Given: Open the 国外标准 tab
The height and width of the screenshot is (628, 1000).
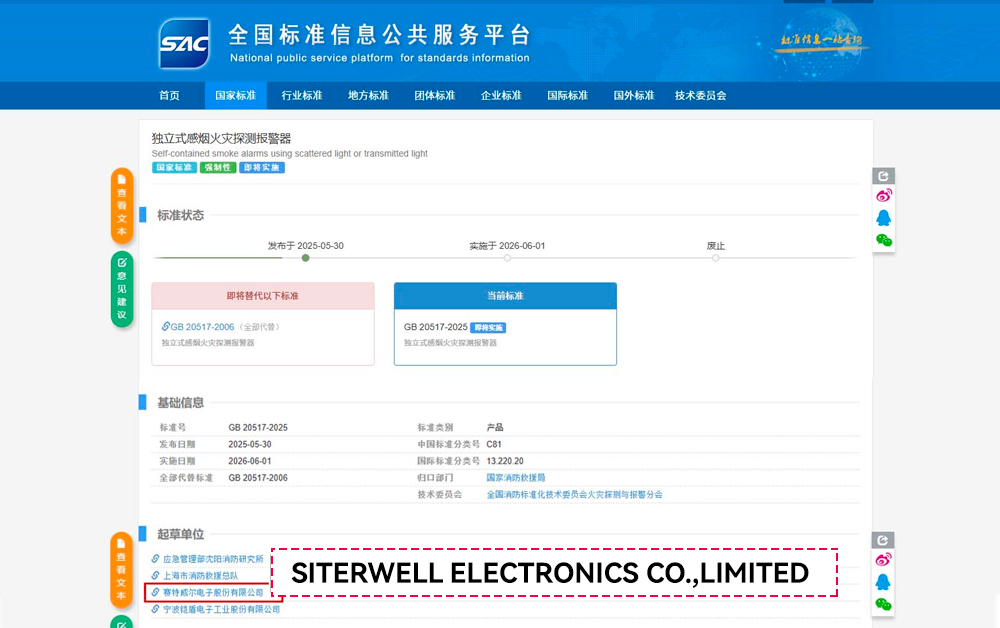Looking at the screenshot, I should [x=633, y=96].
